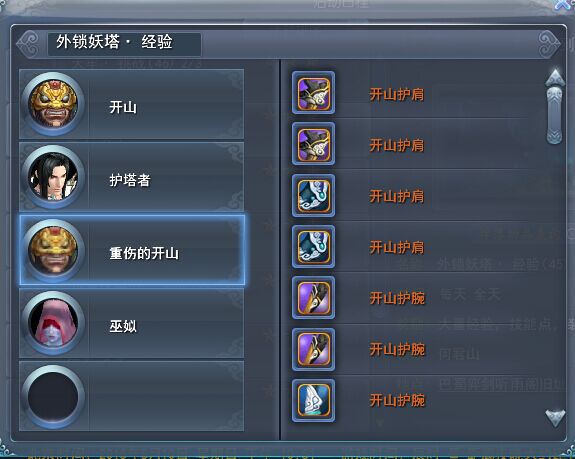Close the panel using top-right X
This screenshot has height=459, width=575.
click(564, 4)
